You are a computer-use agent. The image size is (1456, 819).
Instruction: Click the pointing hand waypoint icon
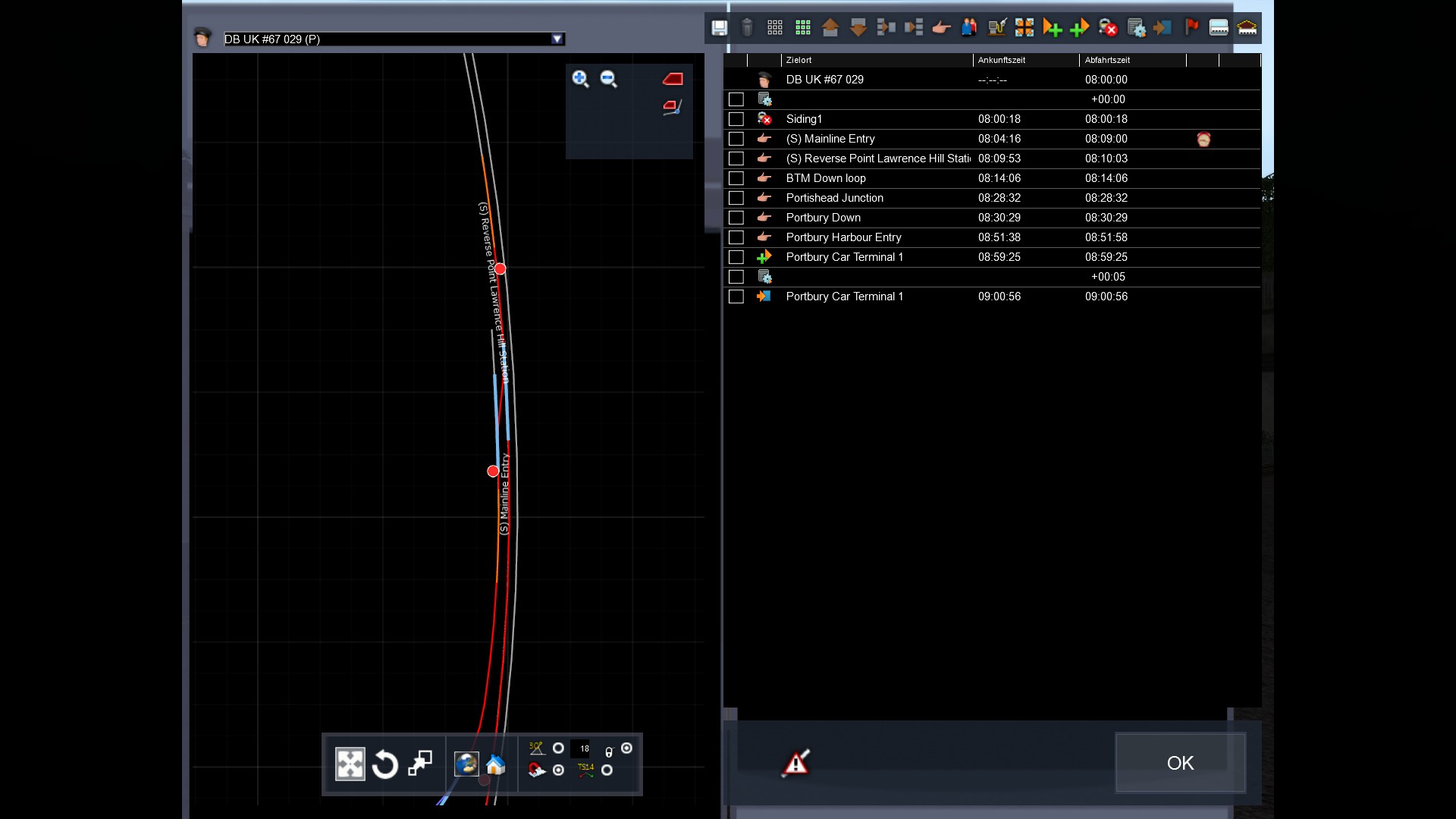(941, 28)
